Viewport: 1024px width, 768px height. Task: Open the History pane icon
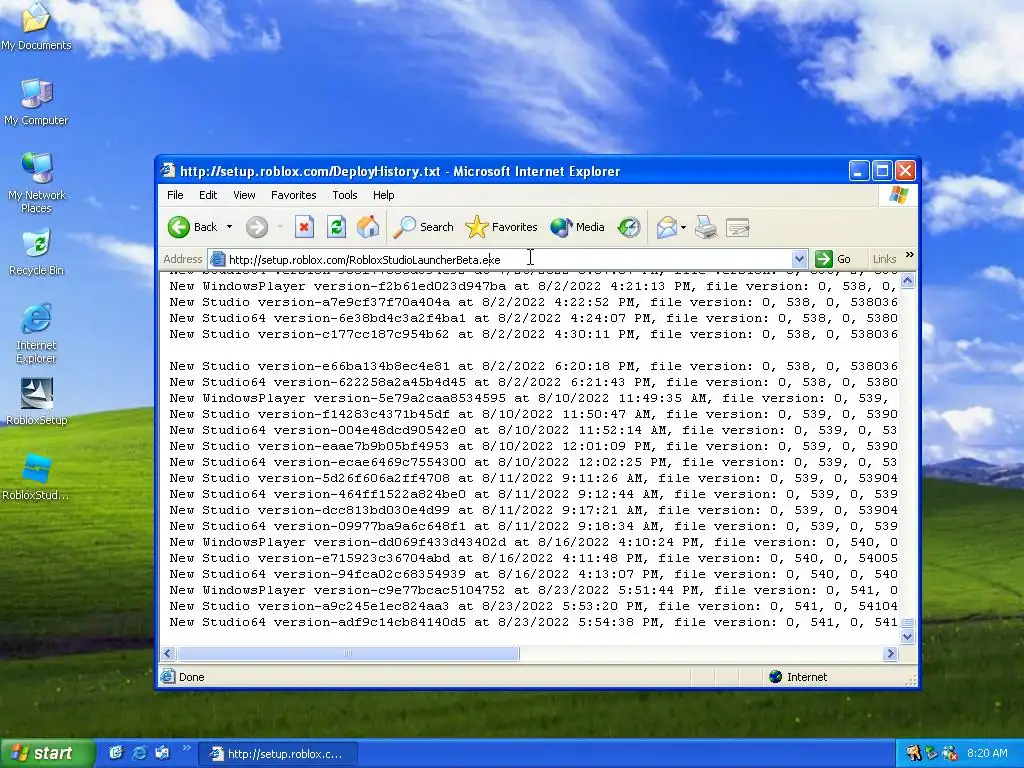pyautogui.click(x=629, y=227)
